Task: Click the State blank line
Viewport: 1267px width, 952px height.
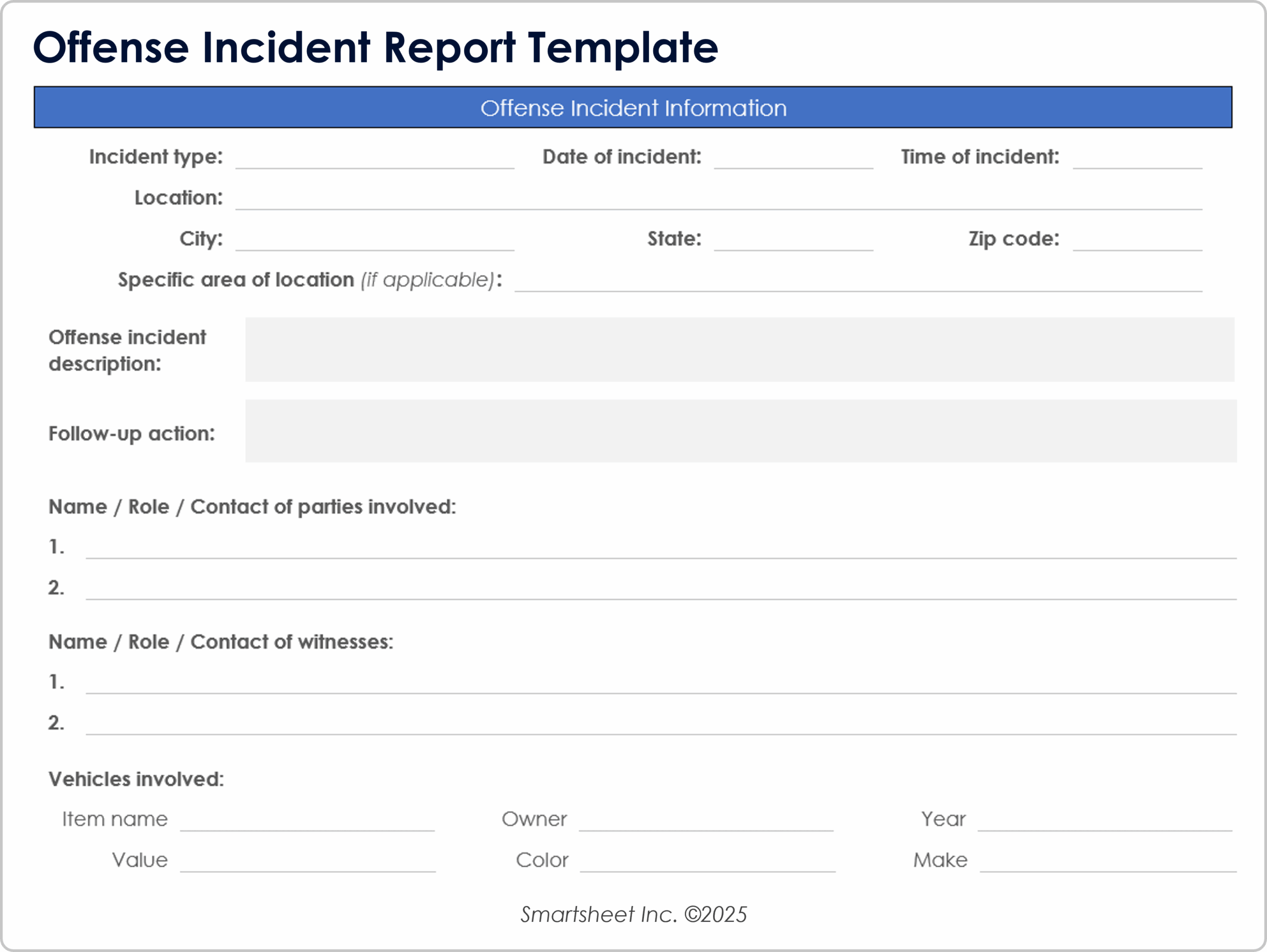Action: point(793,246)
